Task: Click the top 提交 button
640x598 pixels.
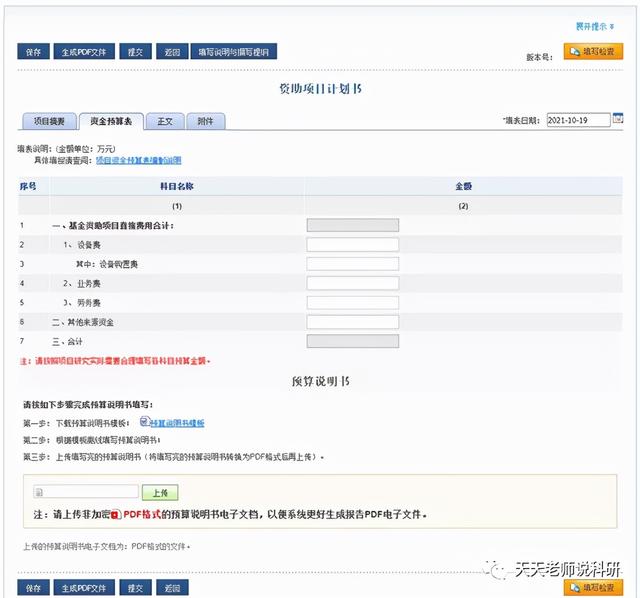Action: 136,52
